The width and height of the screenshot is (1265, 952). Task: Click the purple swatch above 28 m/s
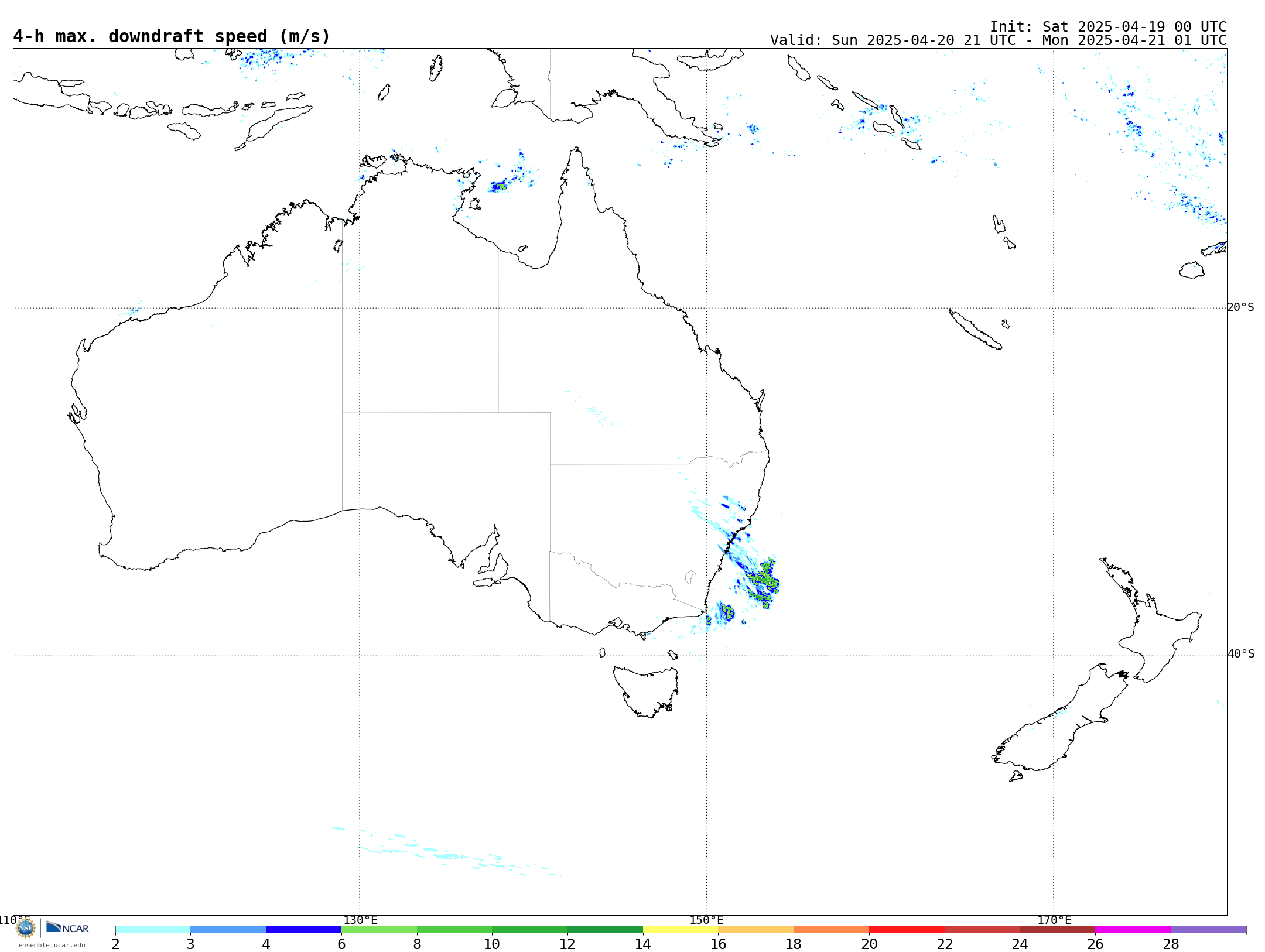1209,930
